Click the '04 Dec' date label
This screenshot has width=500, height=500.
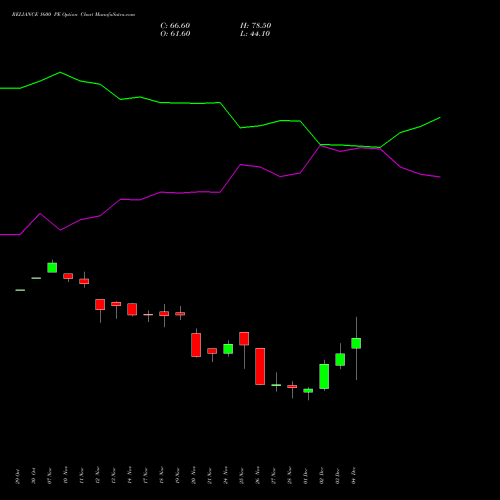pyautogui.click(x=354, y=476)
